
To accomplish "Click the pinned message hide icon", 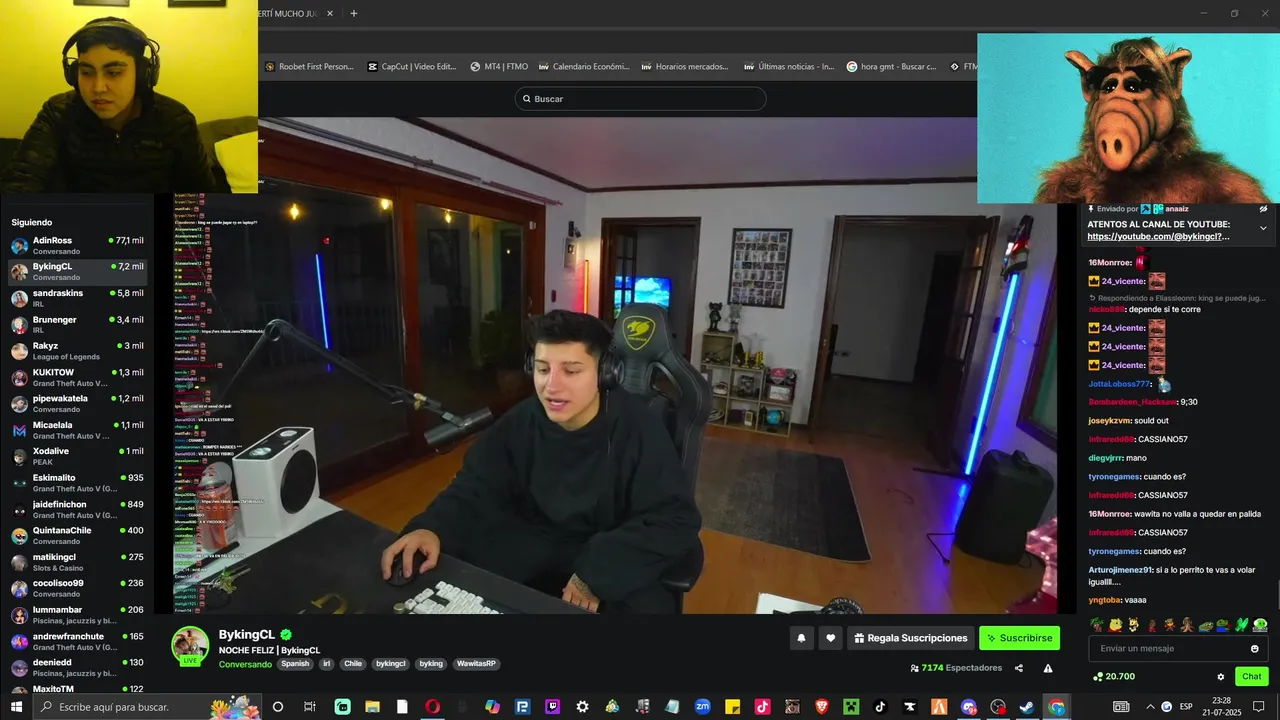I will click(x=1263, y=209).
